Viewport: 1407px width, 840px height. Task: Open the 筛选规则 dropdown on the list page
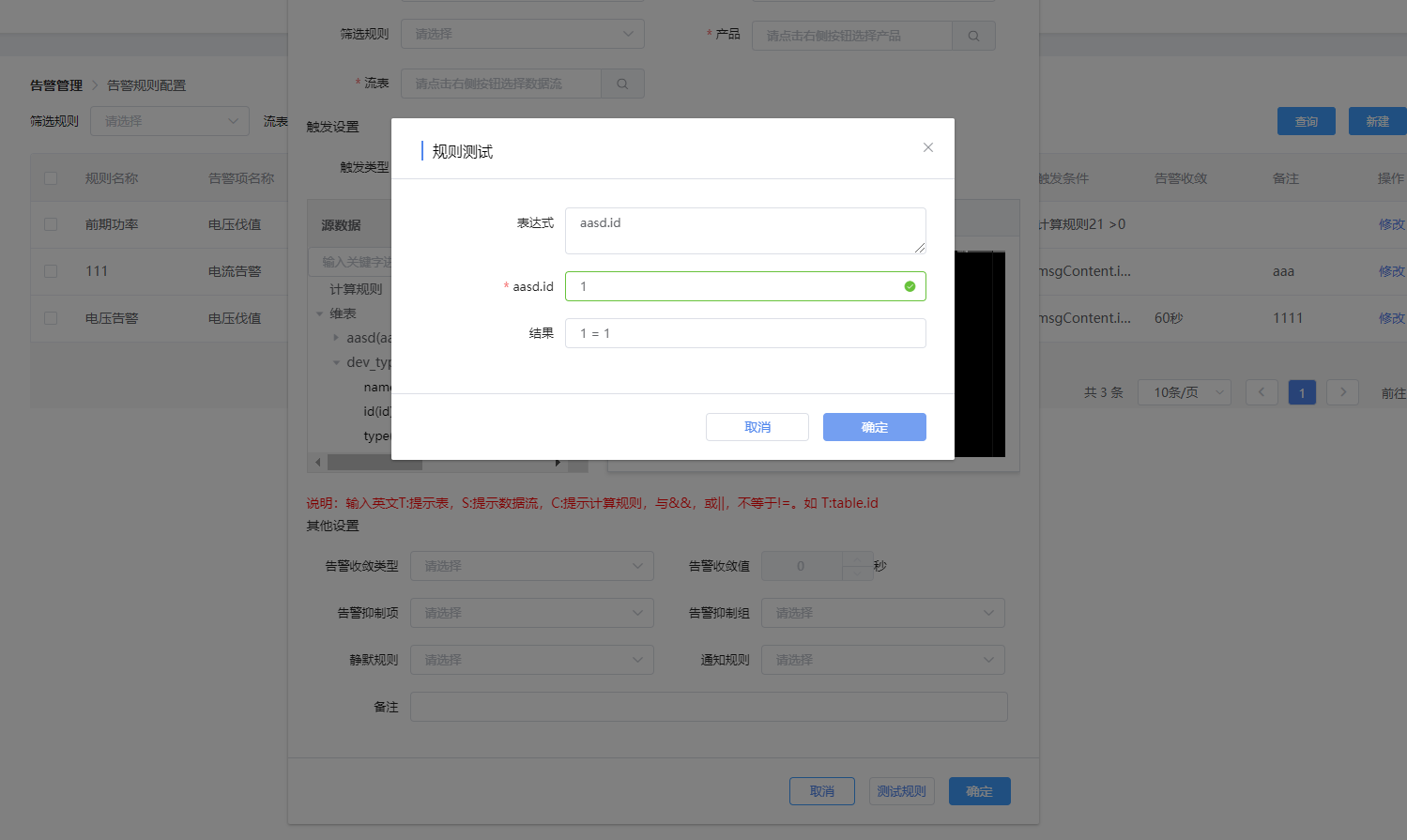pos(170,121)
